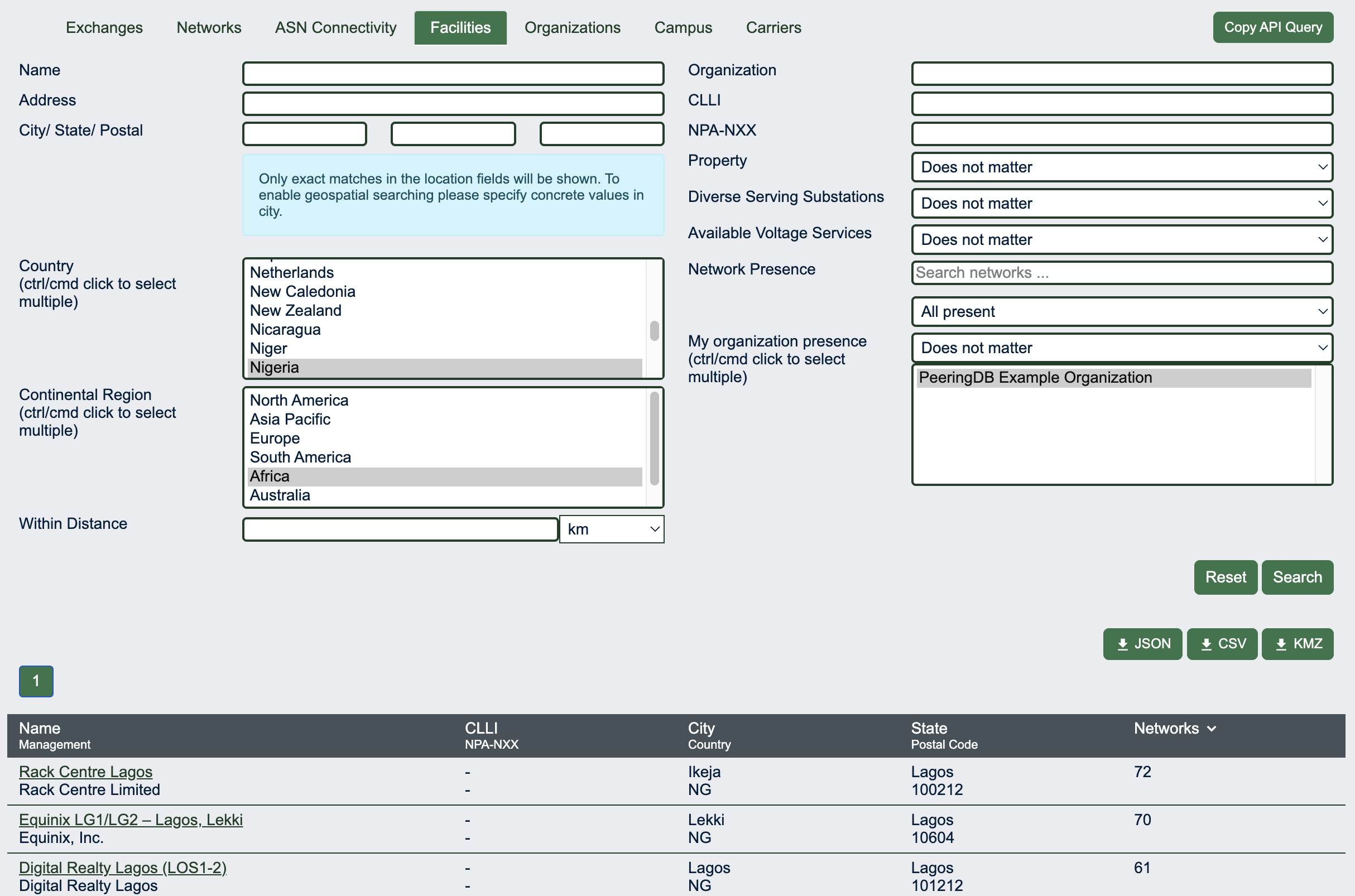
Task: Focus the Organization input field
Action: tap(1121, 73)
